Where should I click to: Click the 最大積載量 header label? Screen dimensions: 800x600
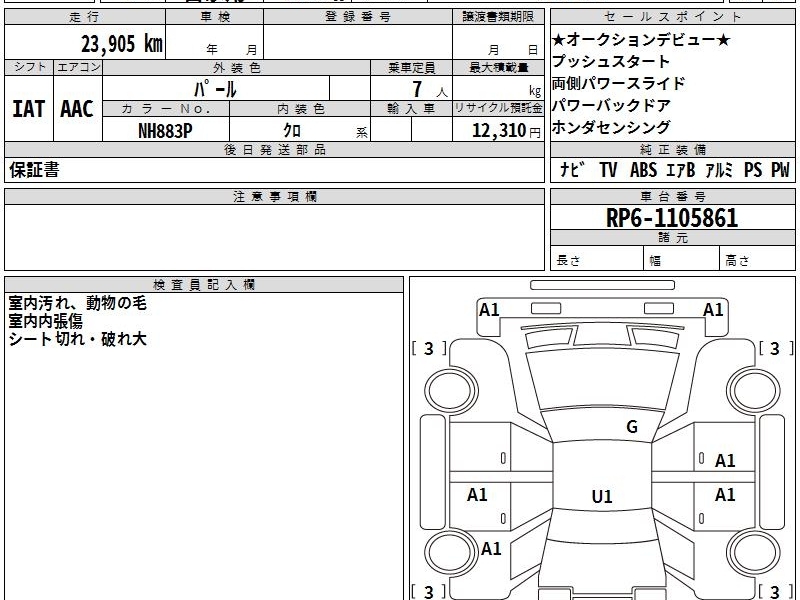point(498,68)
